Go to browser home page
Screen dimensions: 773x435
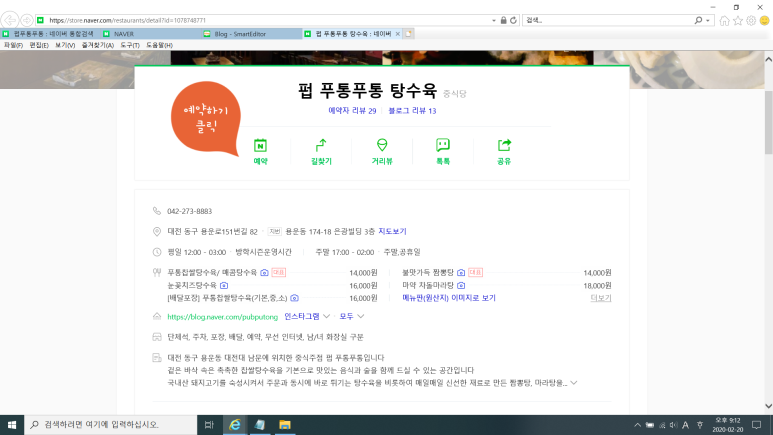(724, 21)
